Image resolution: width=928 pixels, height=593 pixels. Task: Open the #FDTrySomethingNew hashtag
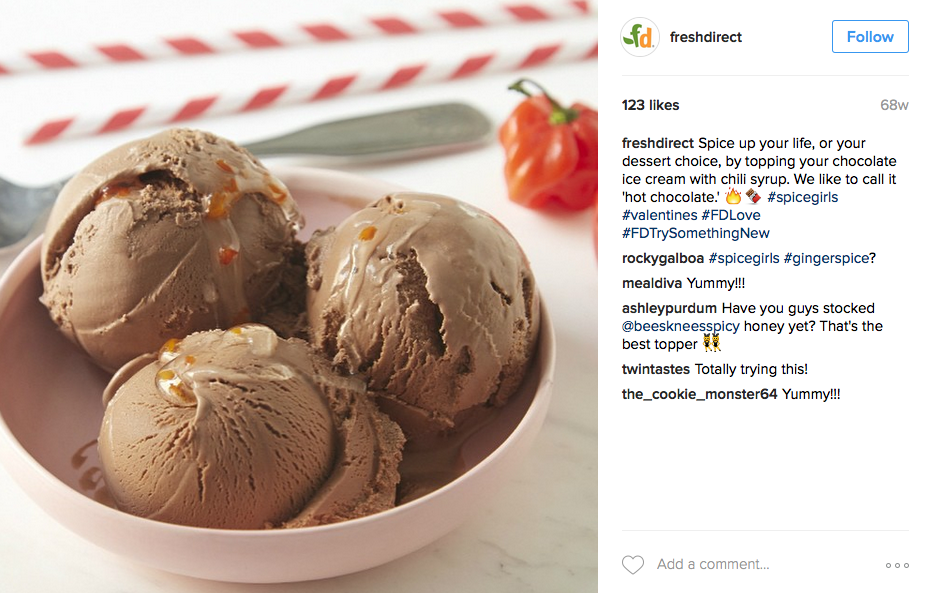(x=695, y=233)
